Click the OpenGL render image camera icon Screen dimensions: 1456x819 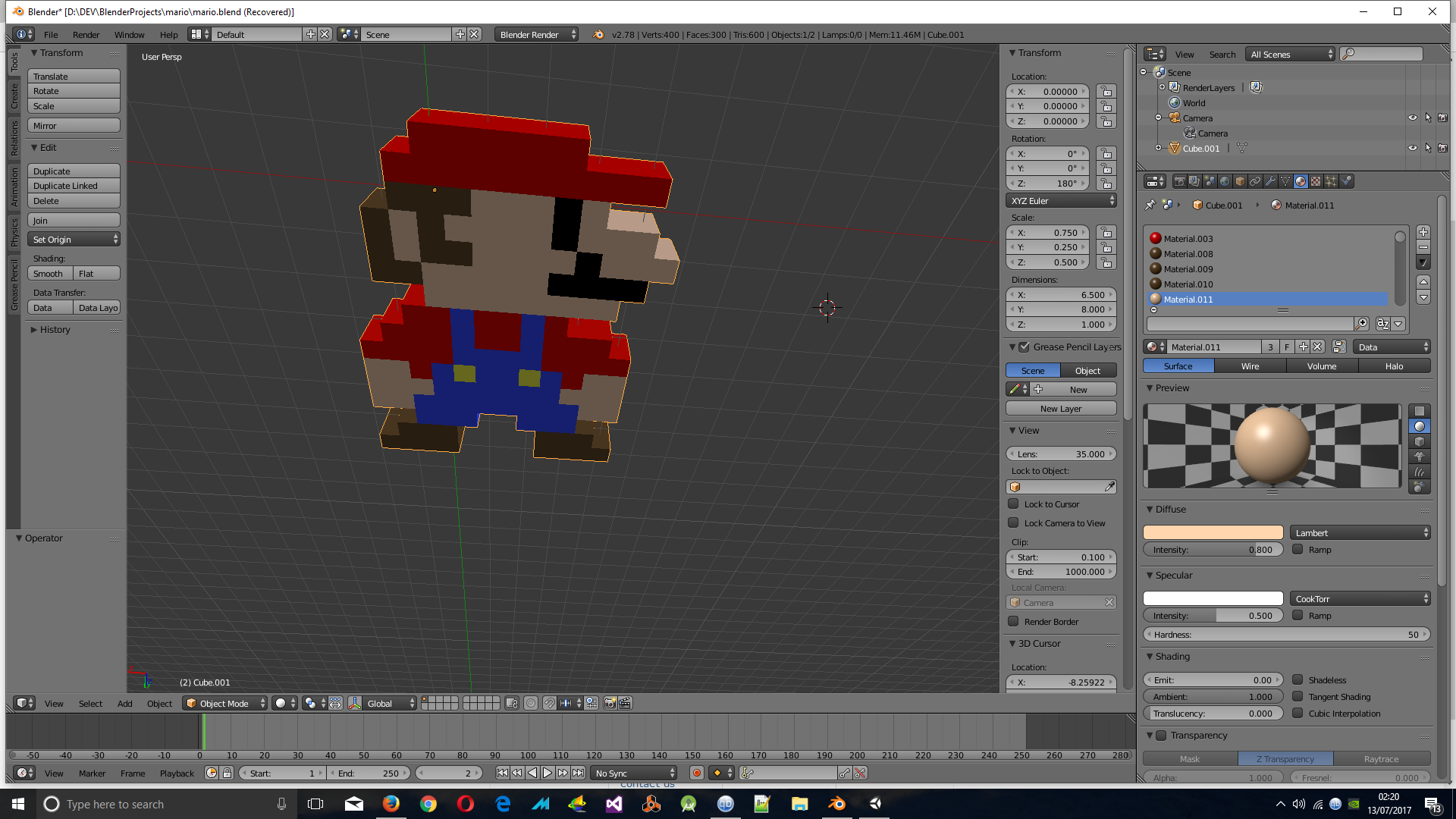[x=610, y=703]
